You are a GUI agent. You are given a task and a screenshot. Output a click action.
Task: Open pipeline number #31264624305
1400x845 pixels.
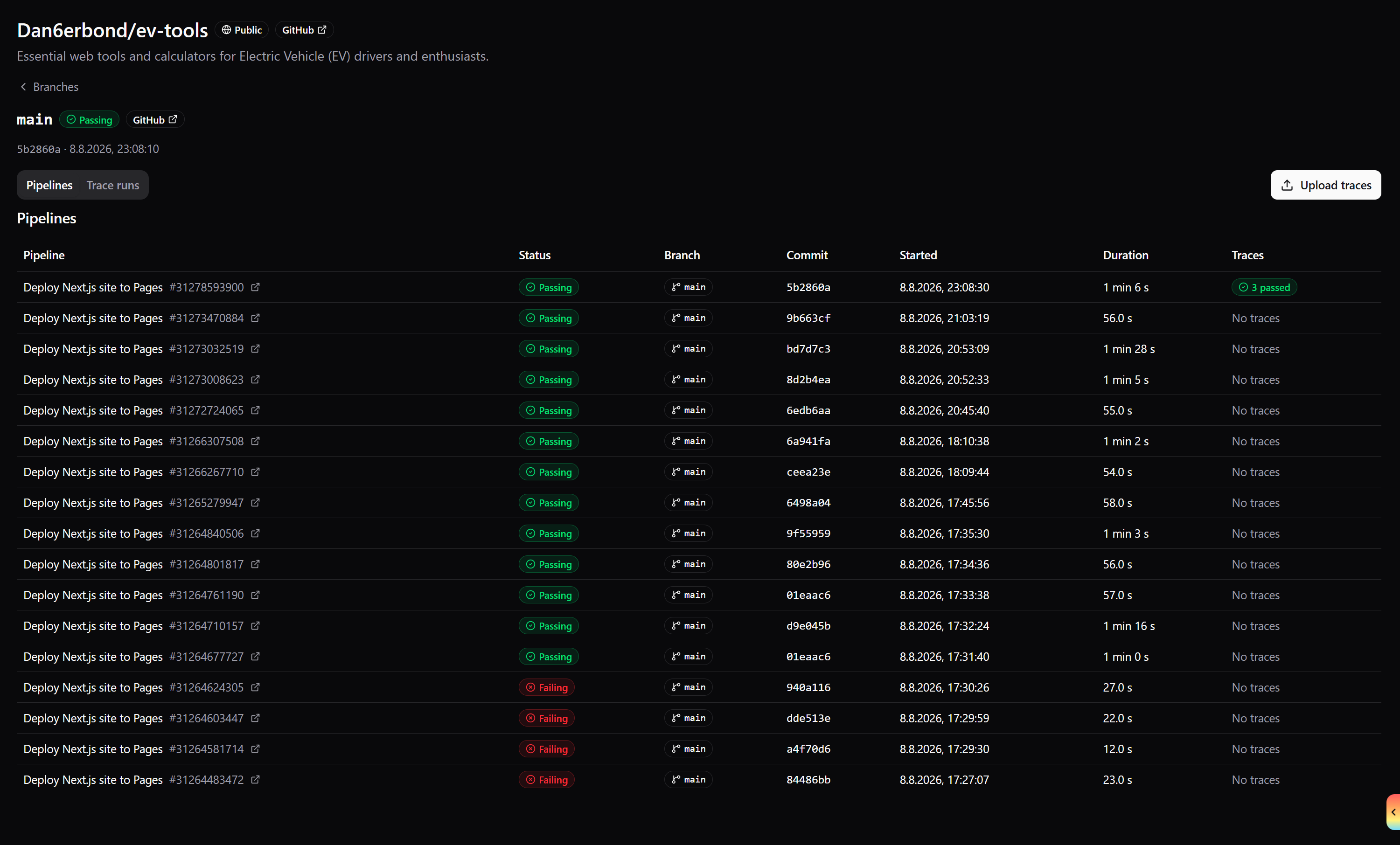pos(206,687)
